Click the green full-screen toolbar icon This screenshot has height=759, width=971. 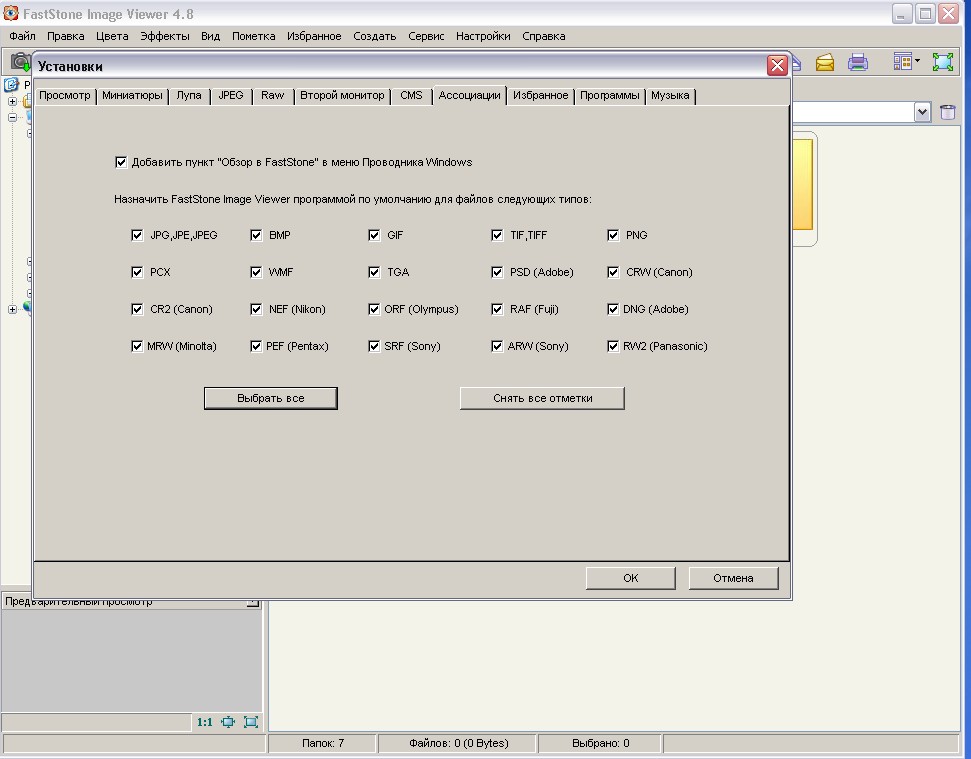click(x=943, y=62)
